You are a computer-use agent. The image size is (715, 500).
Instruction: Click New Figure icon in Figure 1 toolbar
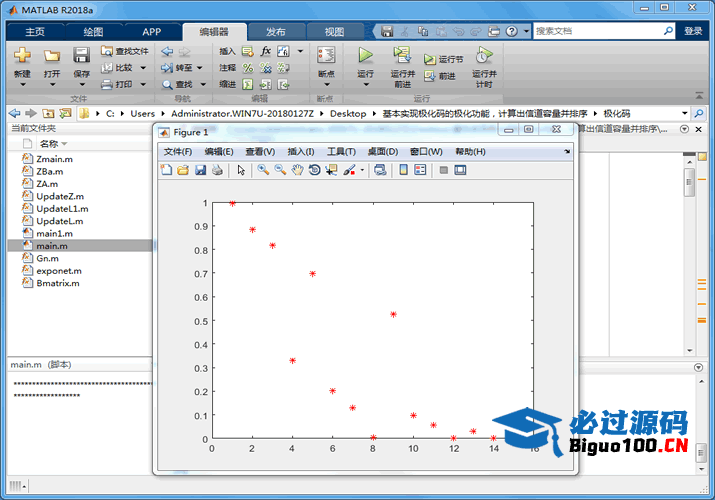point(166,170)
